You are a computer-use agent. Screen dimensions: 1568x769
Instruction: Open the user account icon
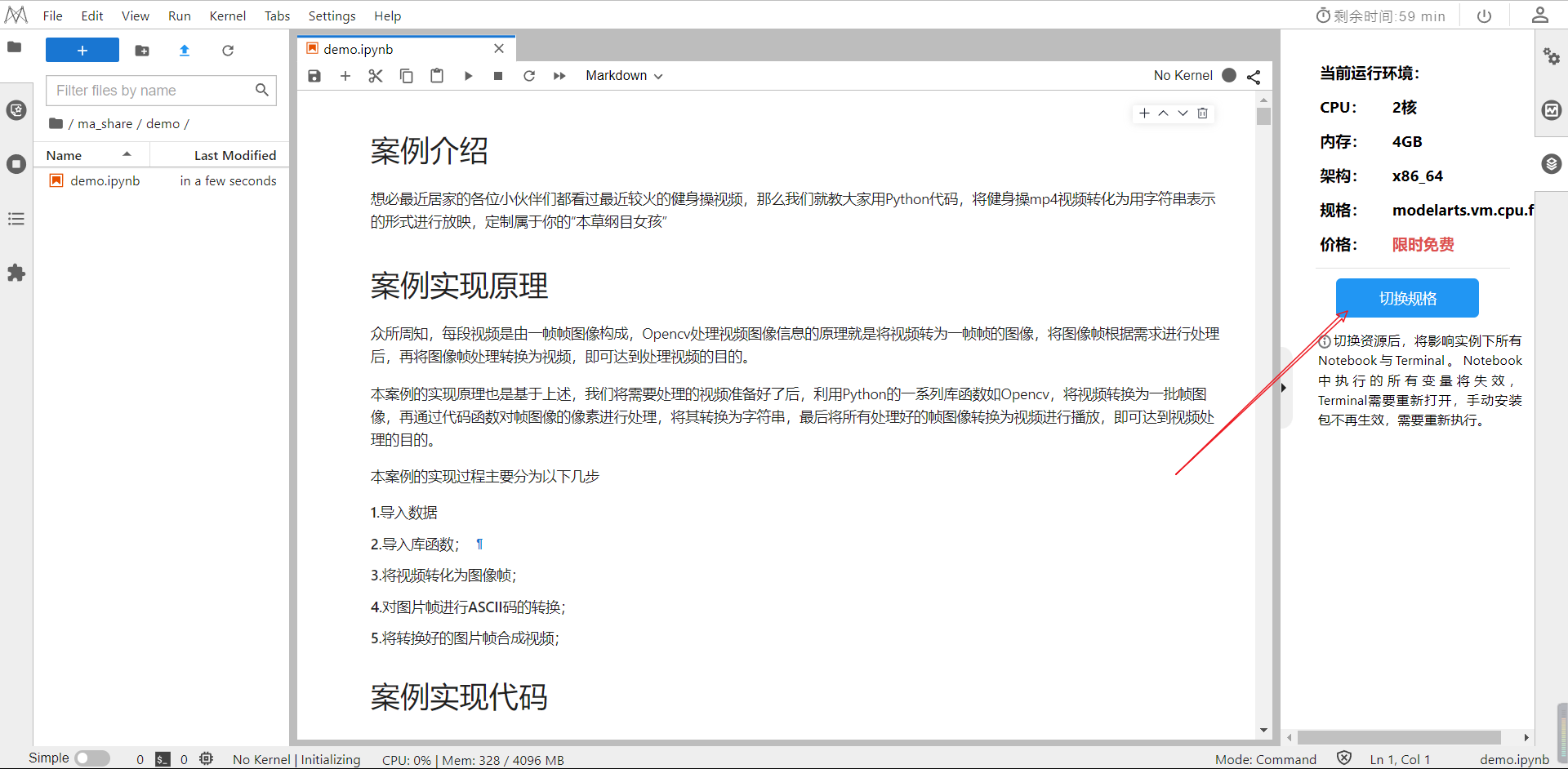(1540, 15)
